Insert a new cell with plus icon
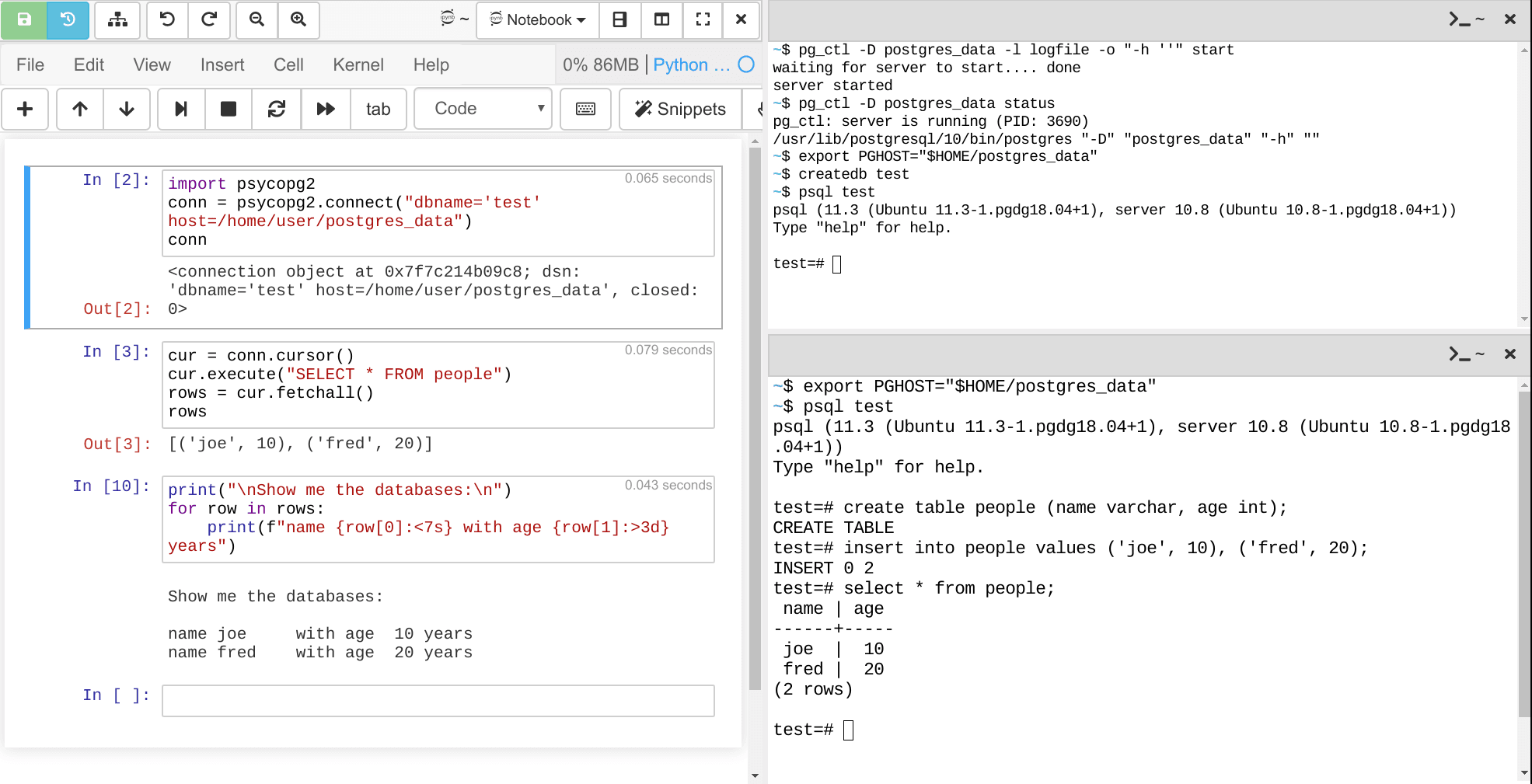1532x784 pixels. click(25, 109)
